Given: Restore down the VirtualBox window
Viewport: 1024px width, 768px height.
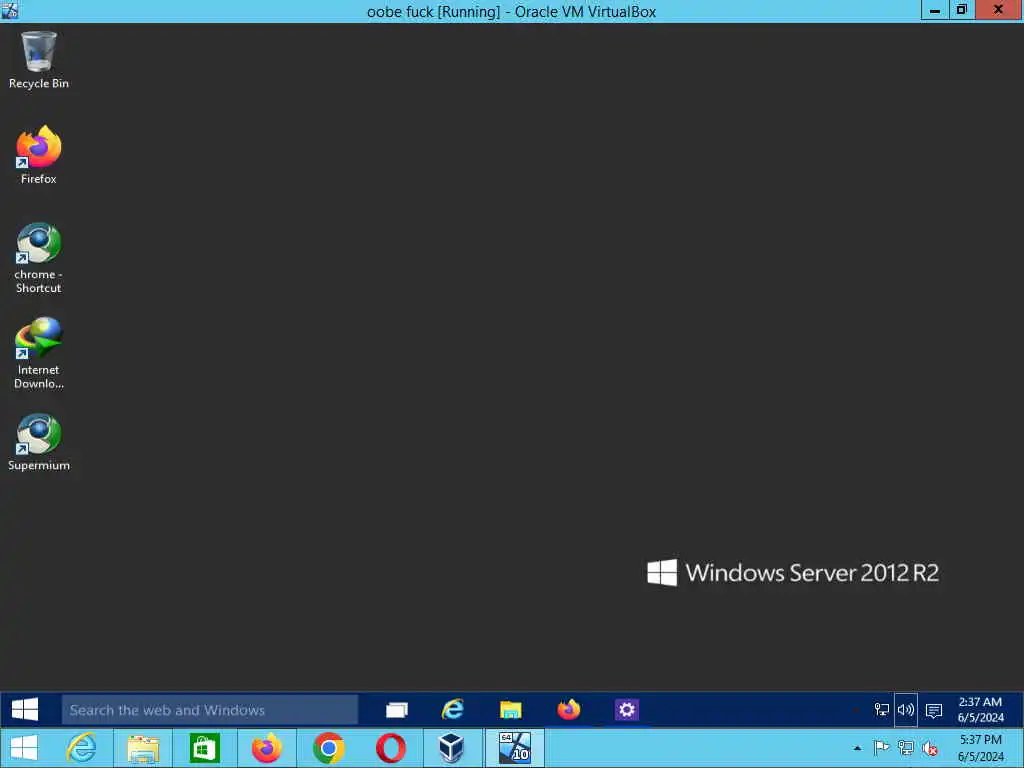Looking at the screenshot, I should [961, 10].
